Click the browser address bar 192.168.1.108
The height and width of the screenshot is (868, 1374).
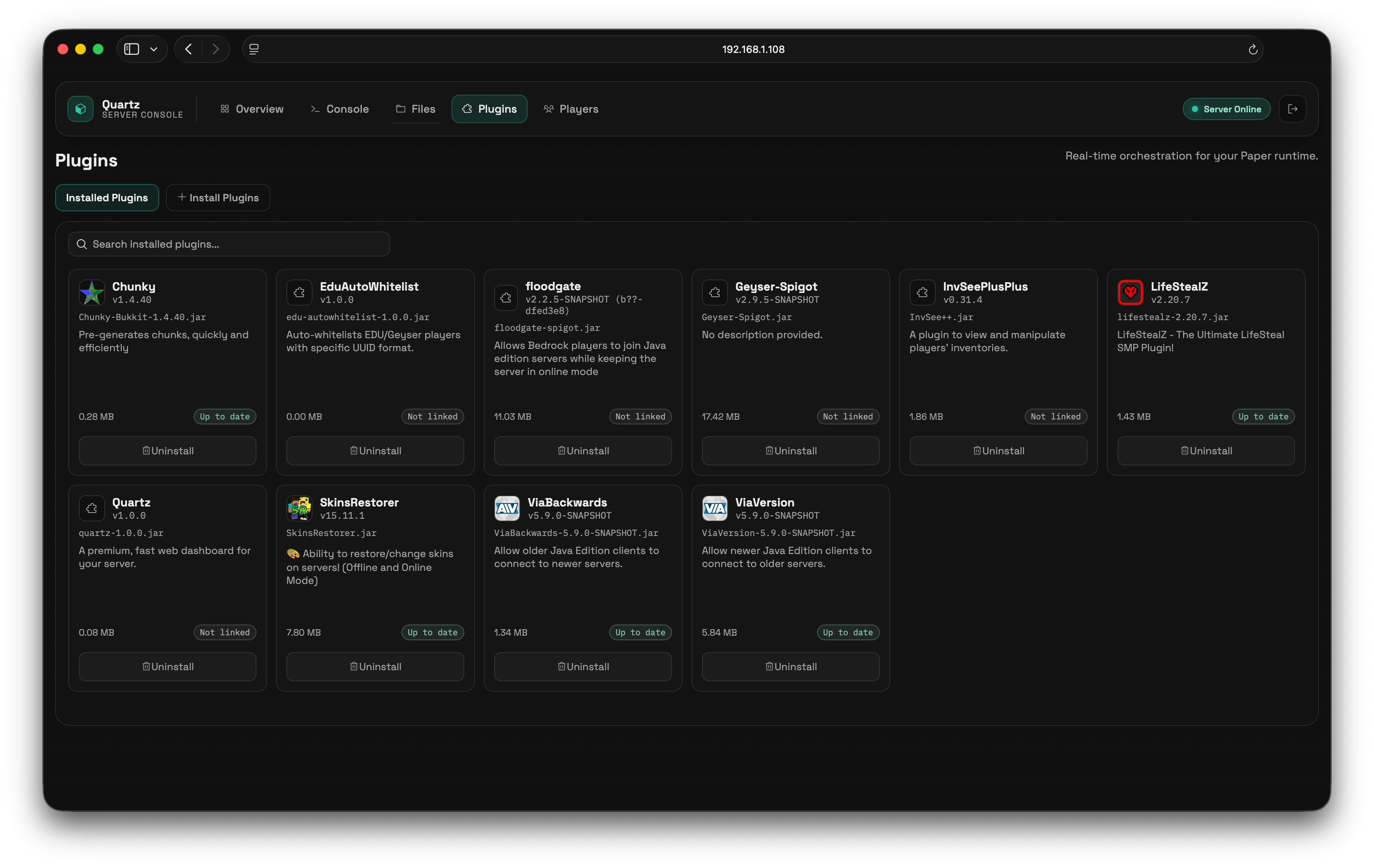coord(753,49)
